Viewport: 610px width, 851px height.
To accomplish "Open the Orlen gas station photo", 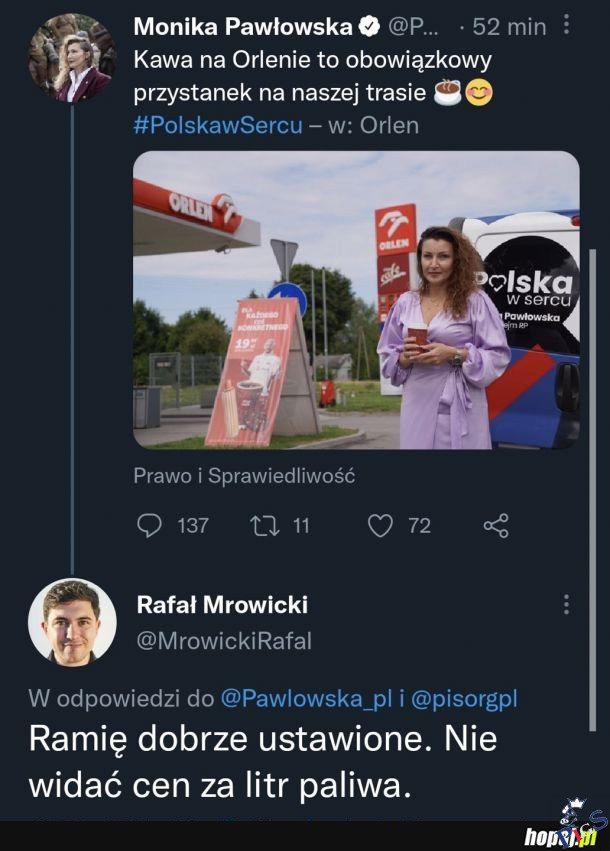I will pyautogui.click(x=356, y=300).
